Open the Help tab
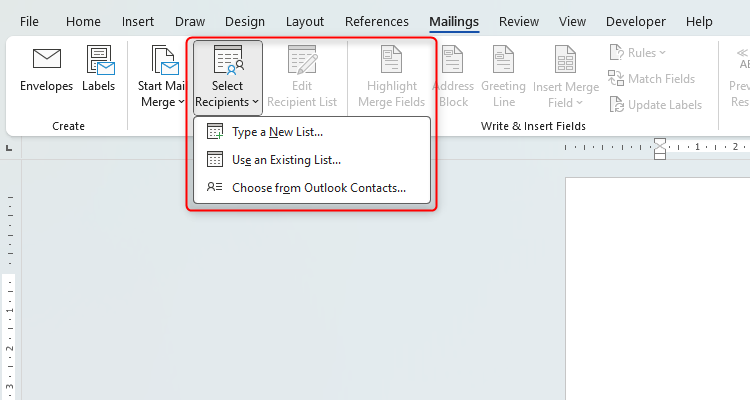This screenshot has width=750, height=400. (x=699, y=22)
